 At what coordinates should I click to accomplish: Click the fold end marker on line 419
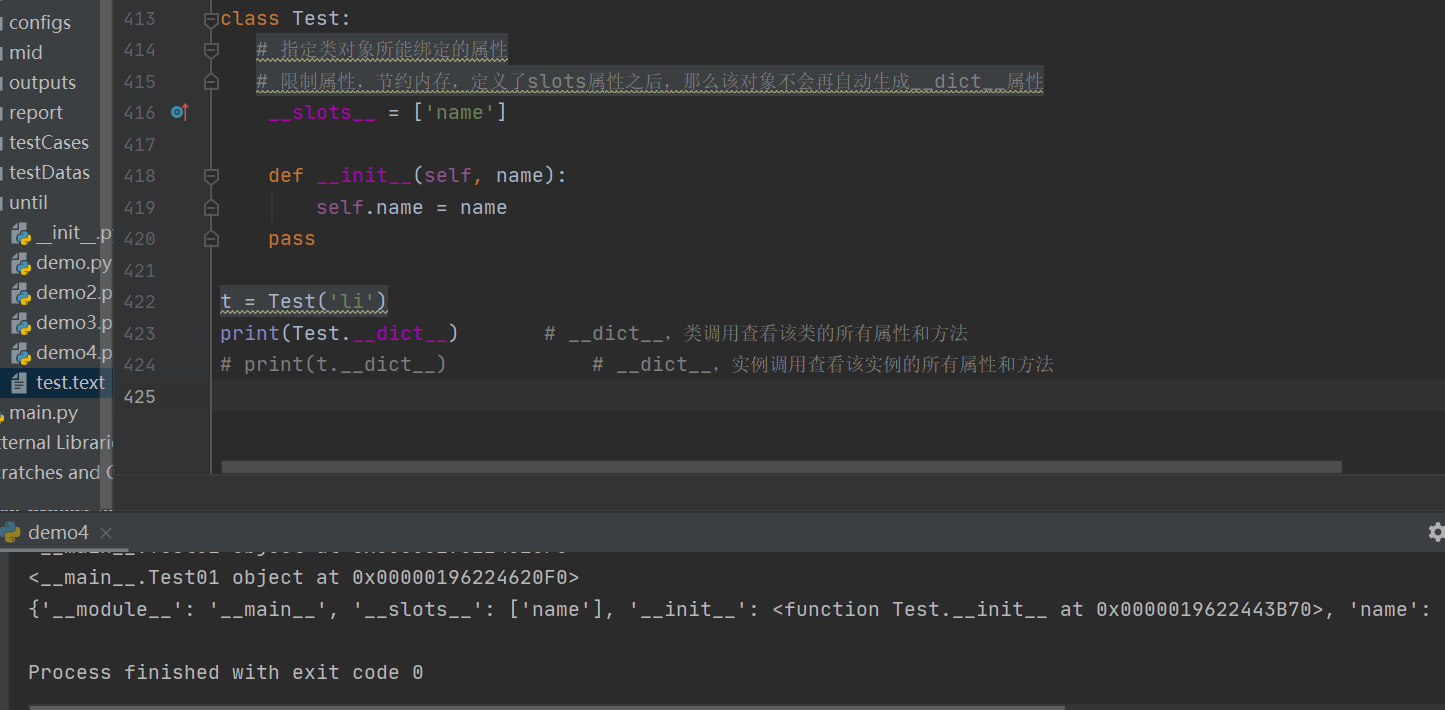click(x=211, y=208)
